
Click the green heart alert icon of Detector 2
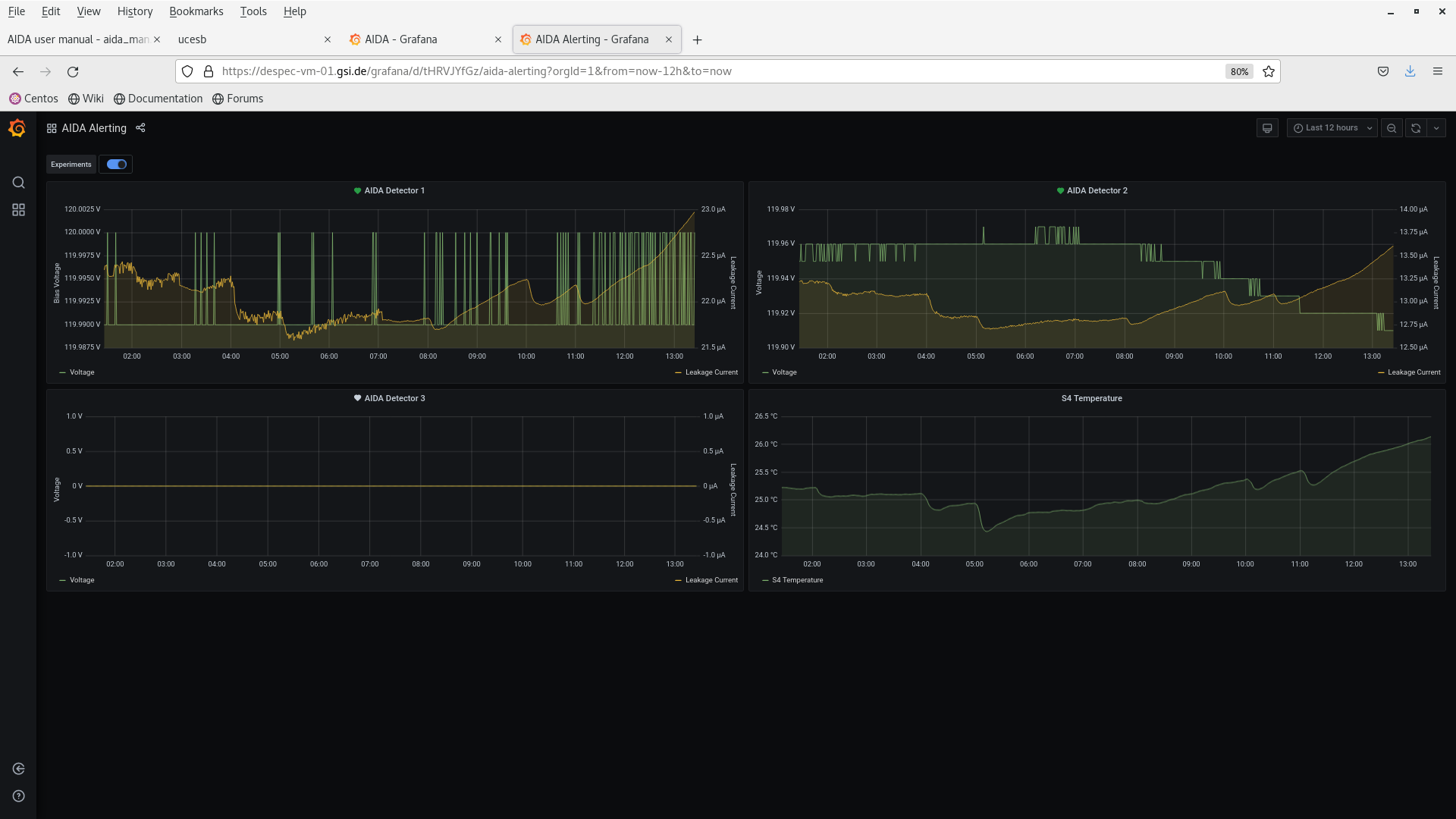(x=1060, y=191)
